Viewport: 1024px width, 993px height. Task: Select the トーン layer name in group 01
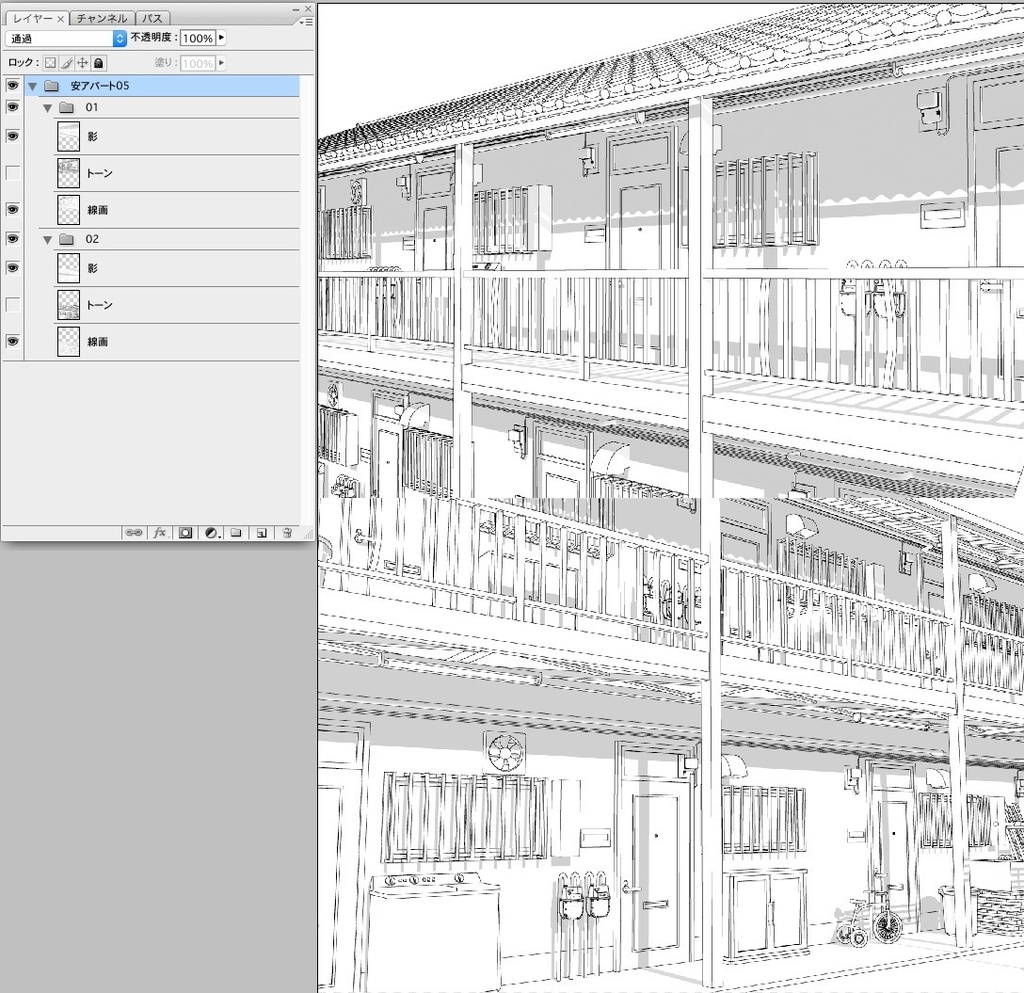(99, 173)
